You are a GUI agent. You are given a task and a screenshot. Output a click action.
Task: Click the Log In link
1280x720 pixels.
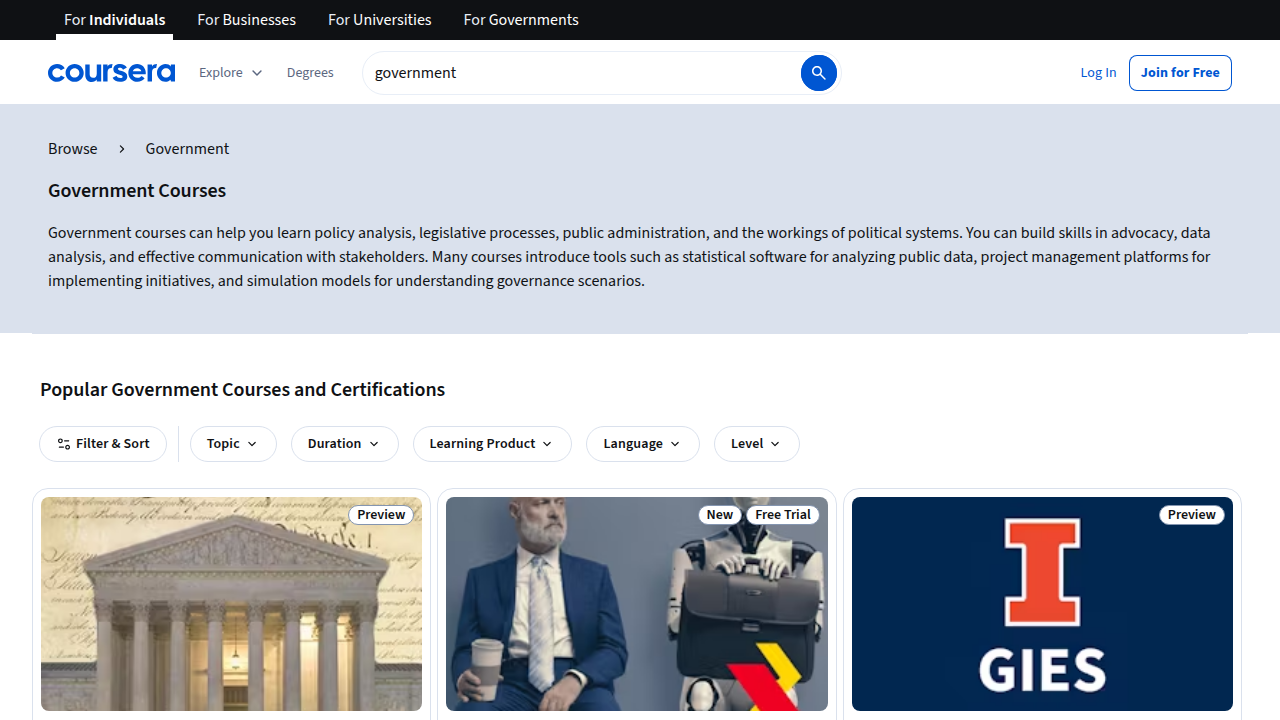[1098, 72]
